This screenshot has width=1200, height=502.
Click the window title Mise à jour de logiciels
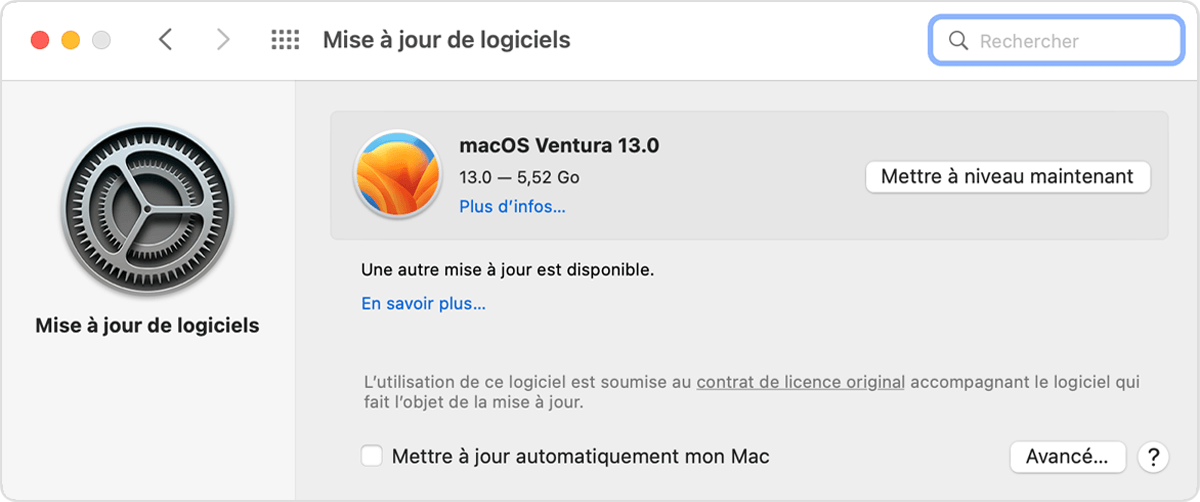(446, 40)
